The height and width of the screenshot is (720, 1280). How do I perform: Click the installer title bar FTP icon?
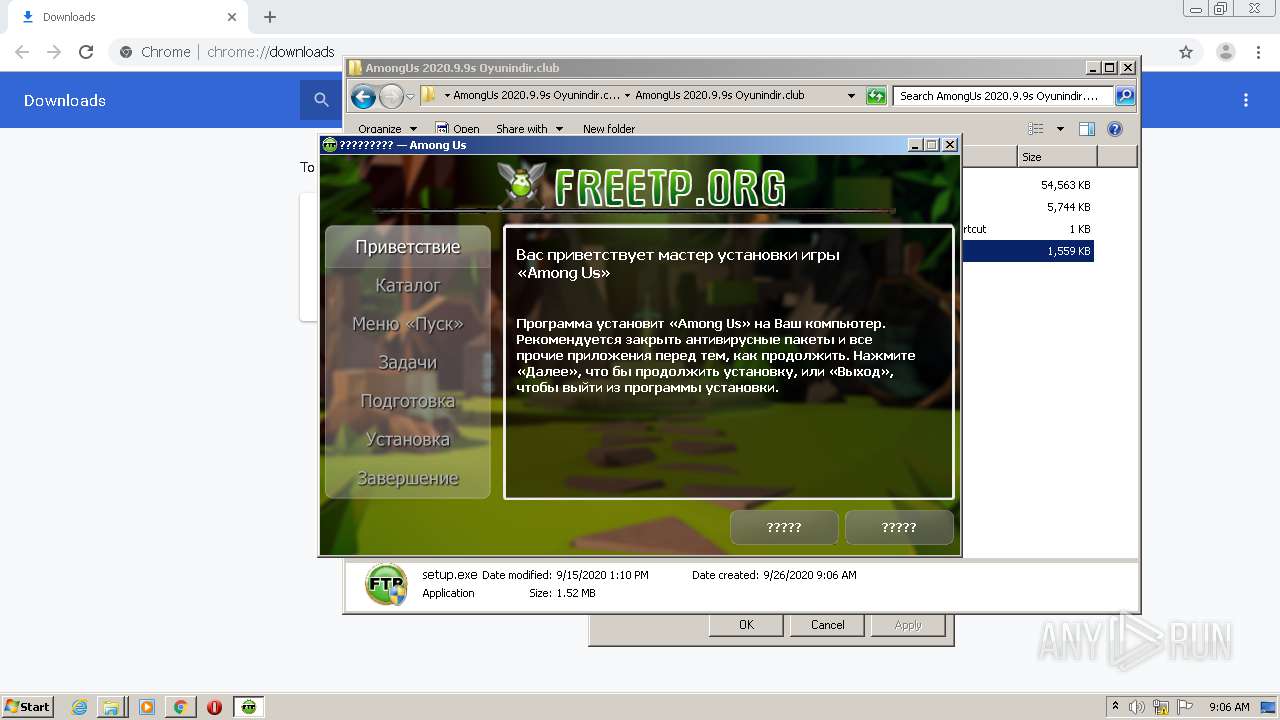tap(330, 145)
